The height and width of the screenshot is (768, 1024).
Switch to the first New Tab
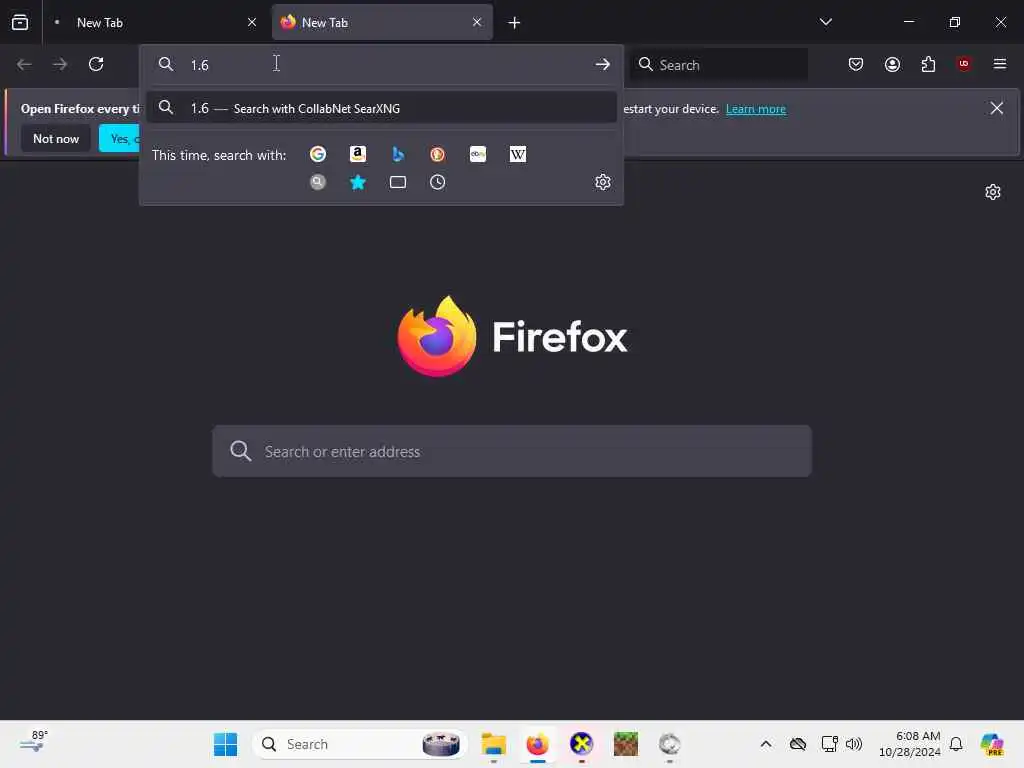155,22
